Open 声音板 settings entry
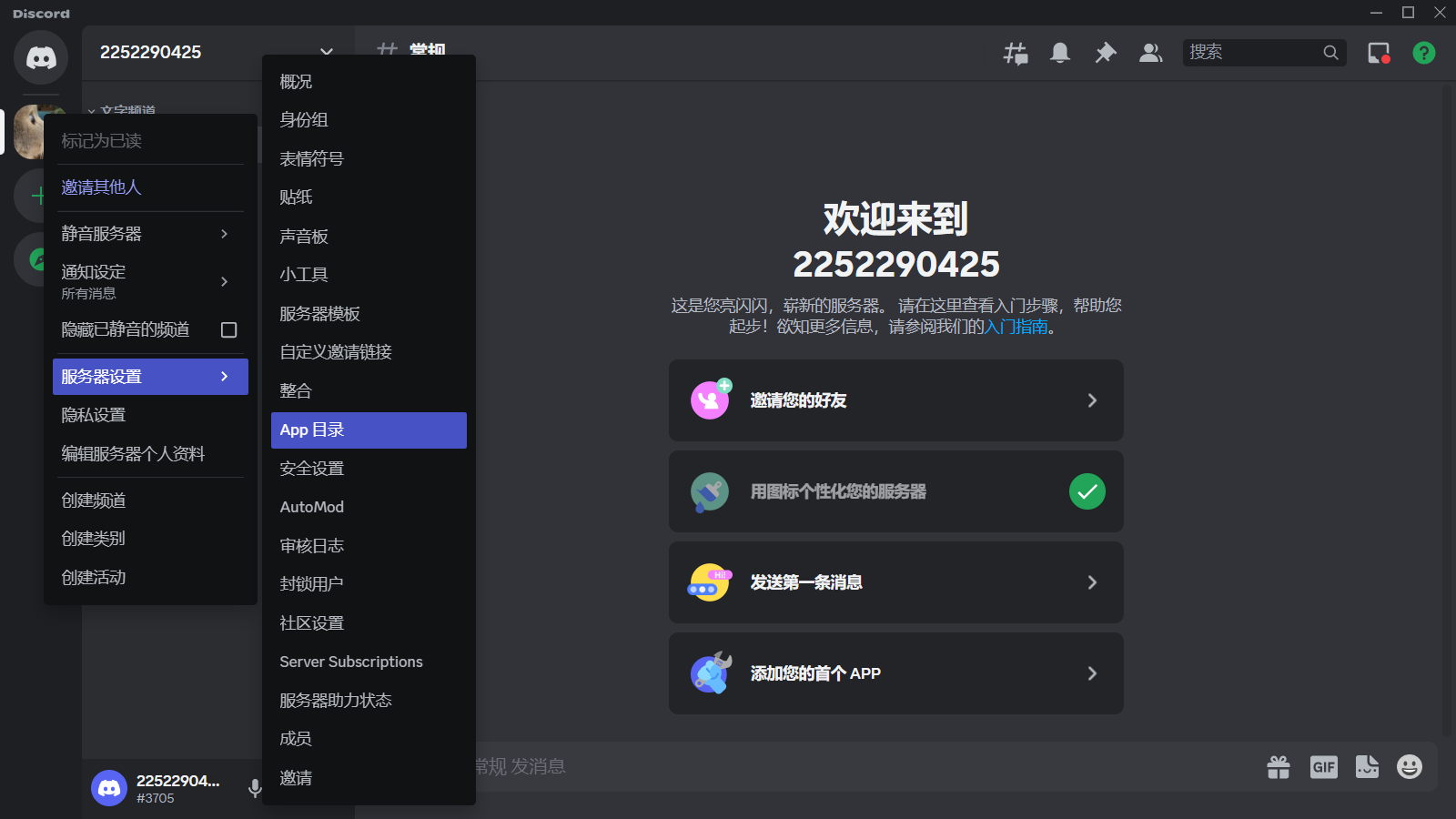This screenshot has width=1456, height=819. click(x=369, y=237)
